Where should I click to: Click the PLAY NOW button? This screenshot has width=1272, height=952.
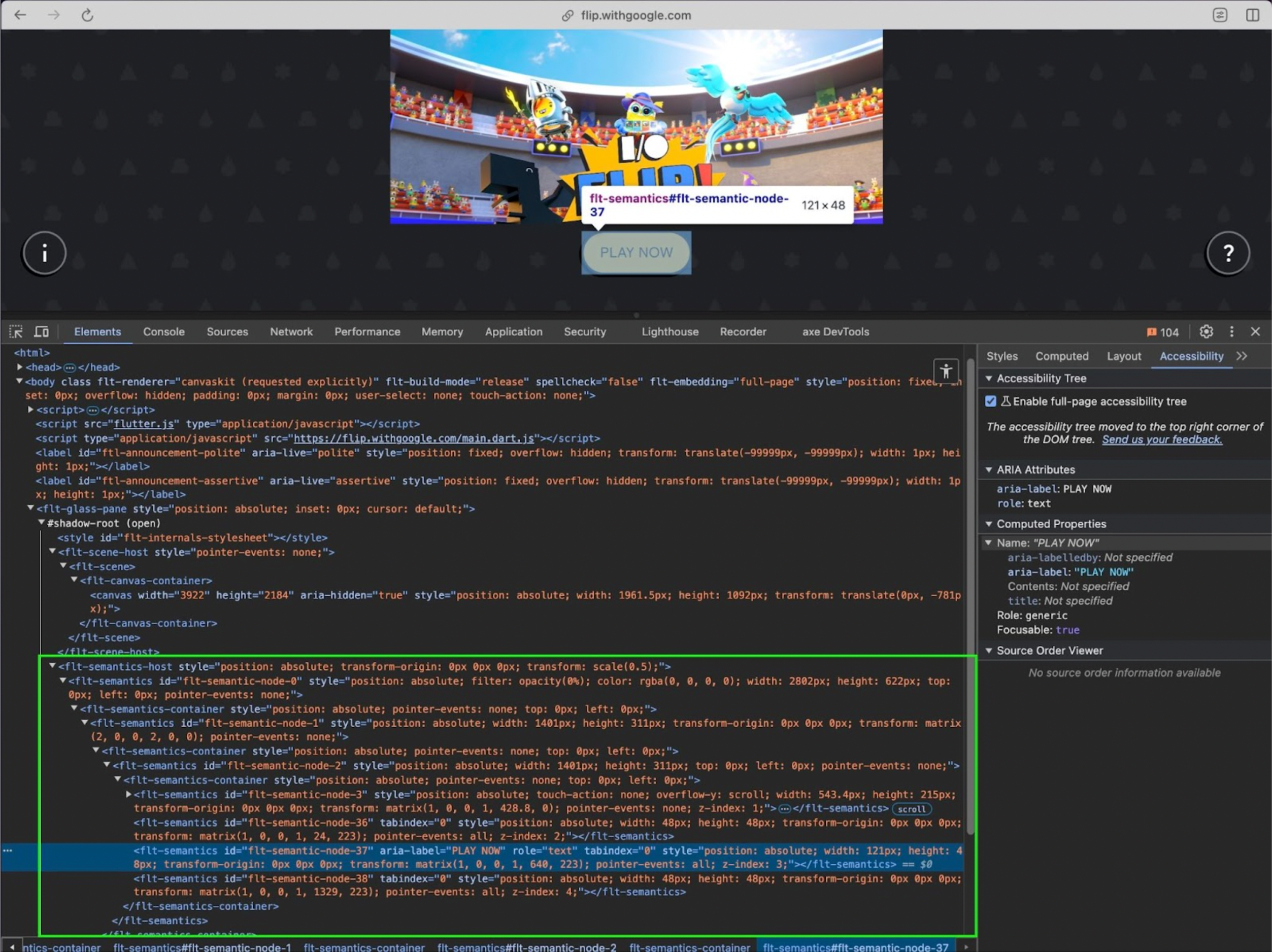tap(636, 253)
